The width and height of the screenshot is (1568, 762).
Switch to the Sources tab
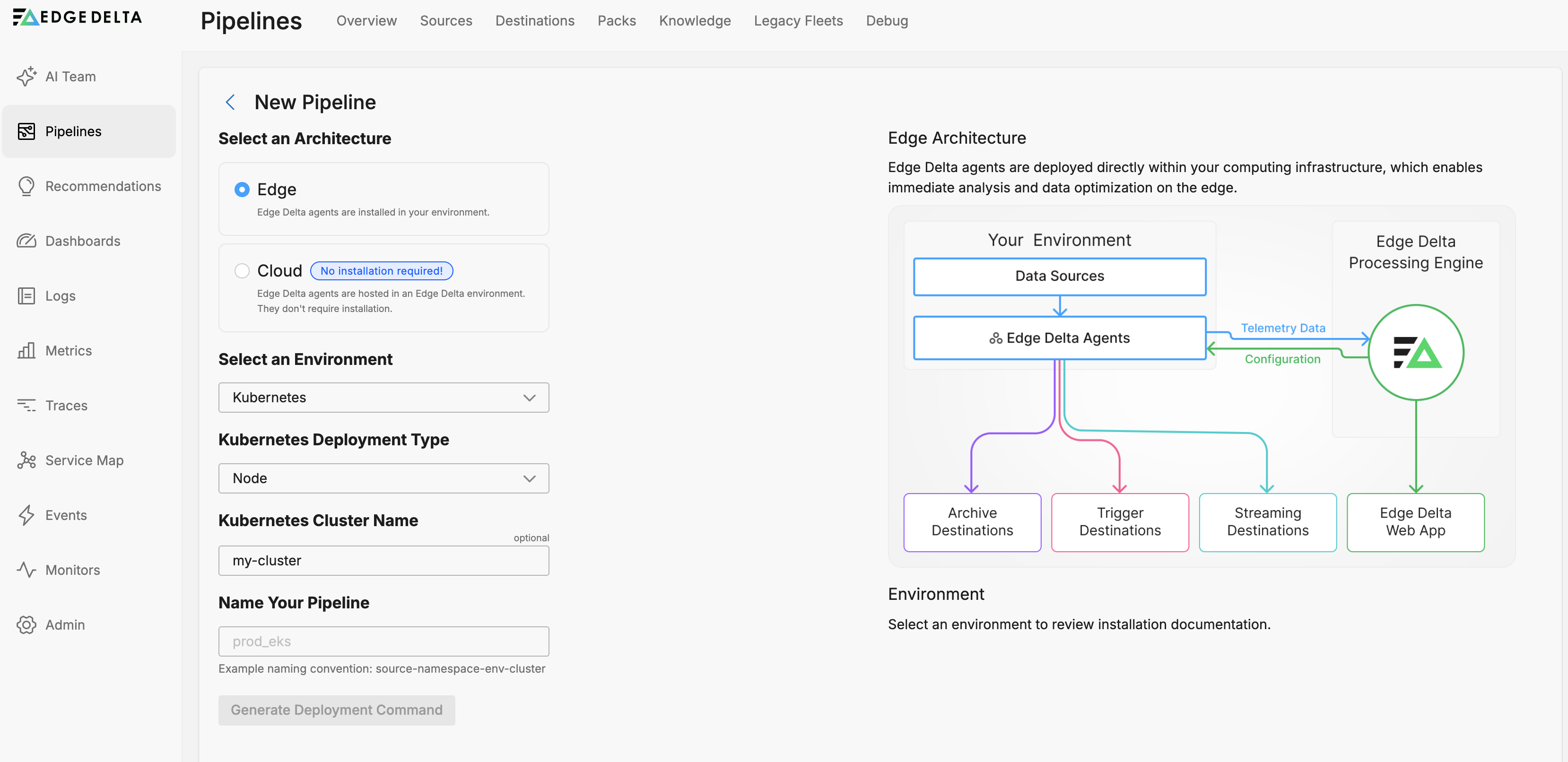pyautogui.click(x=445, y=21)
